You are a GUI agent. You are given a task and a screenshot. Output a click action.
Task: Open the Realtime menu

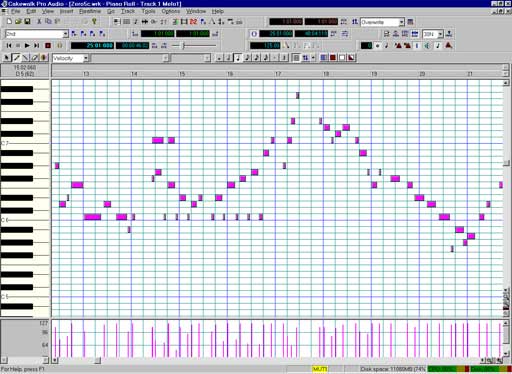tap(90, 11)
